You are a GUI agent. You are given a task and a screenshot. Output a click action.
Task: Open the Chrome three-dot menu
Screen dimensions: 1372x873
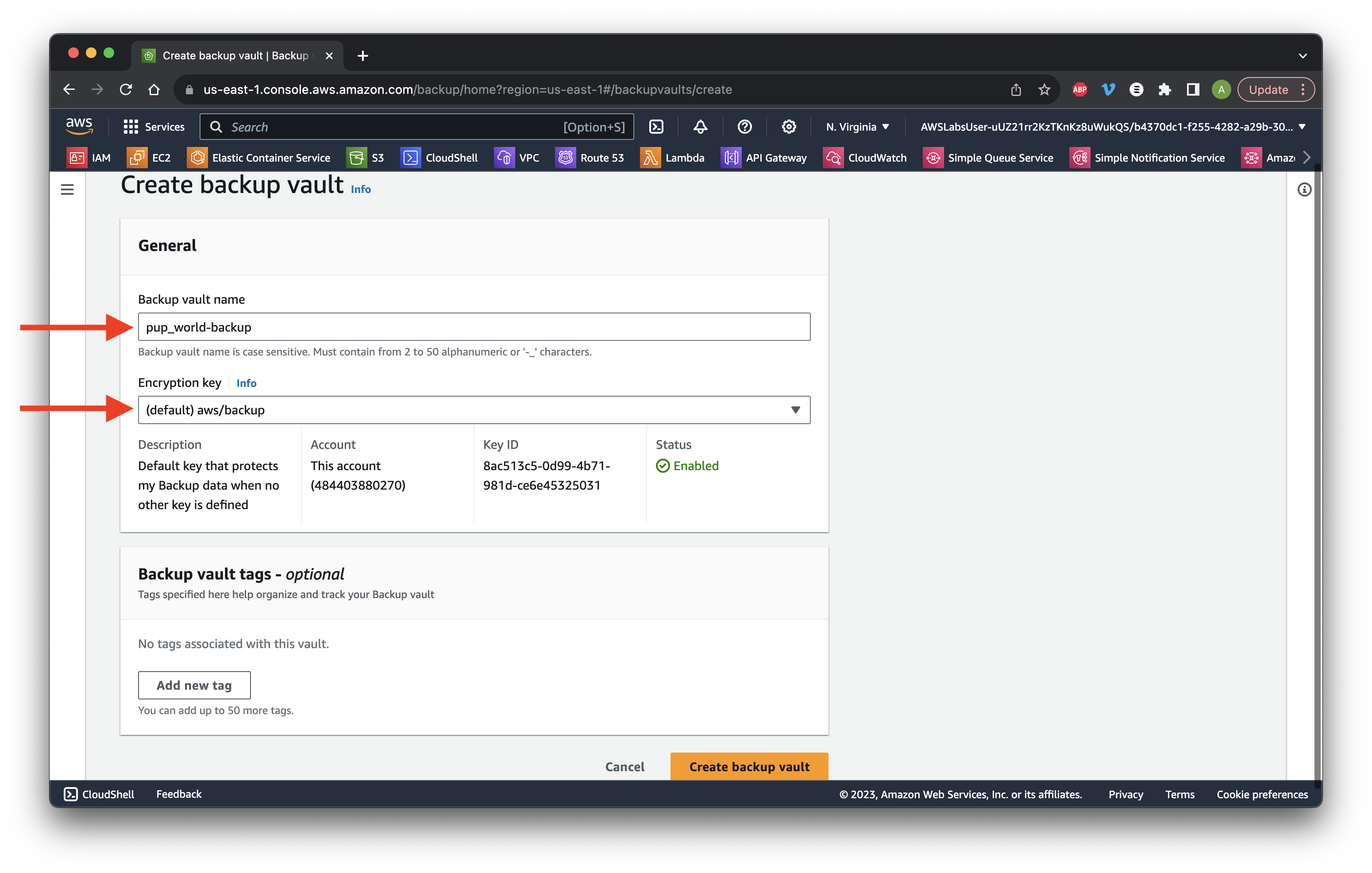1303,89
